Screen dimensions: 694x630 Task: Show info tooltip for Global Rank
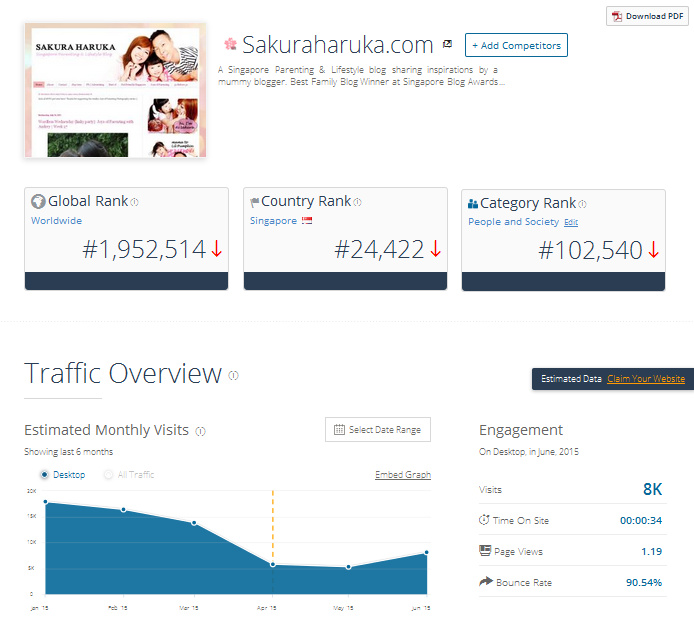(x=135, y=202)
